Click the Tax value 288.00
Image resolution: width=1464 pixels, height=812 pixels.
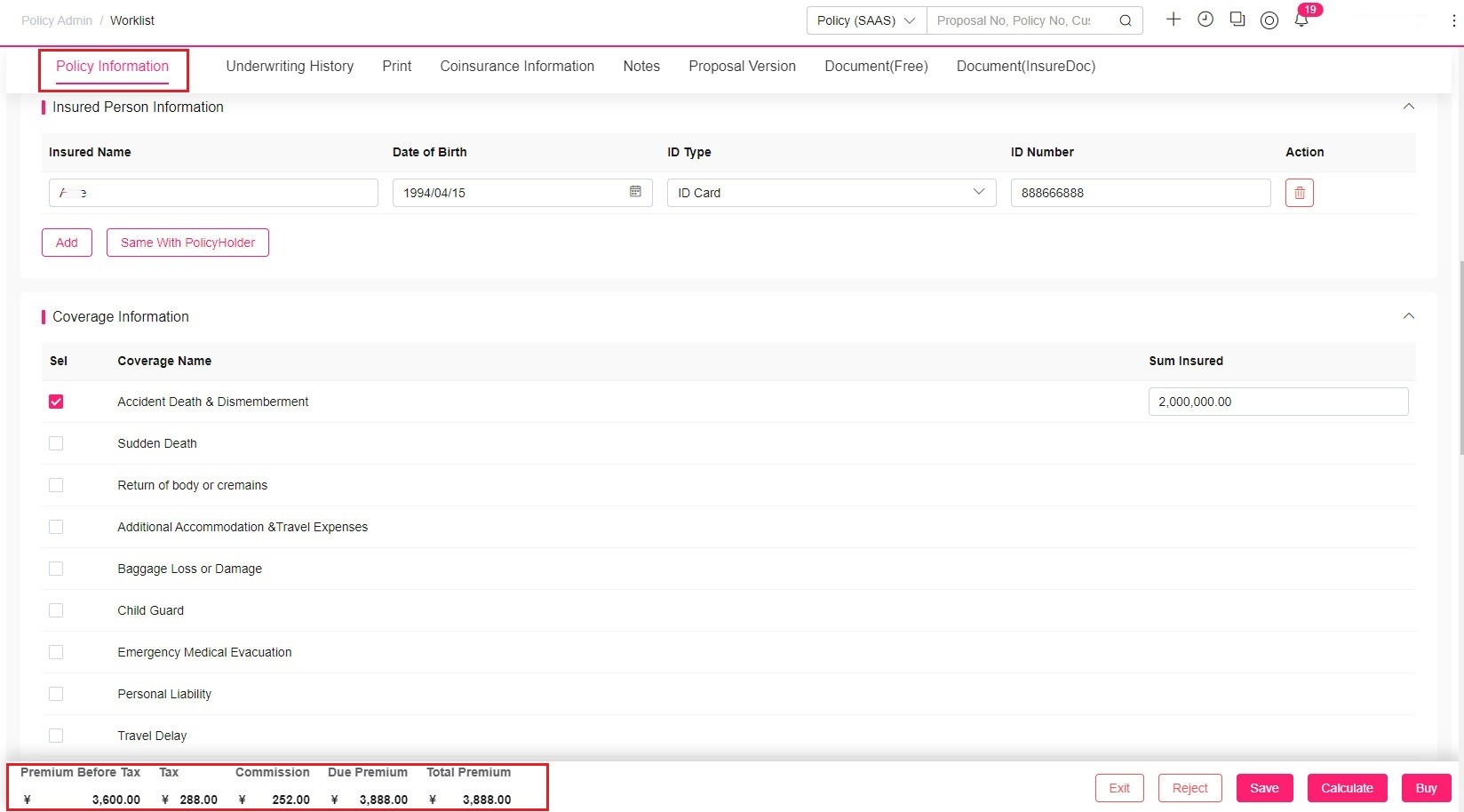click(x=199, y=800)
